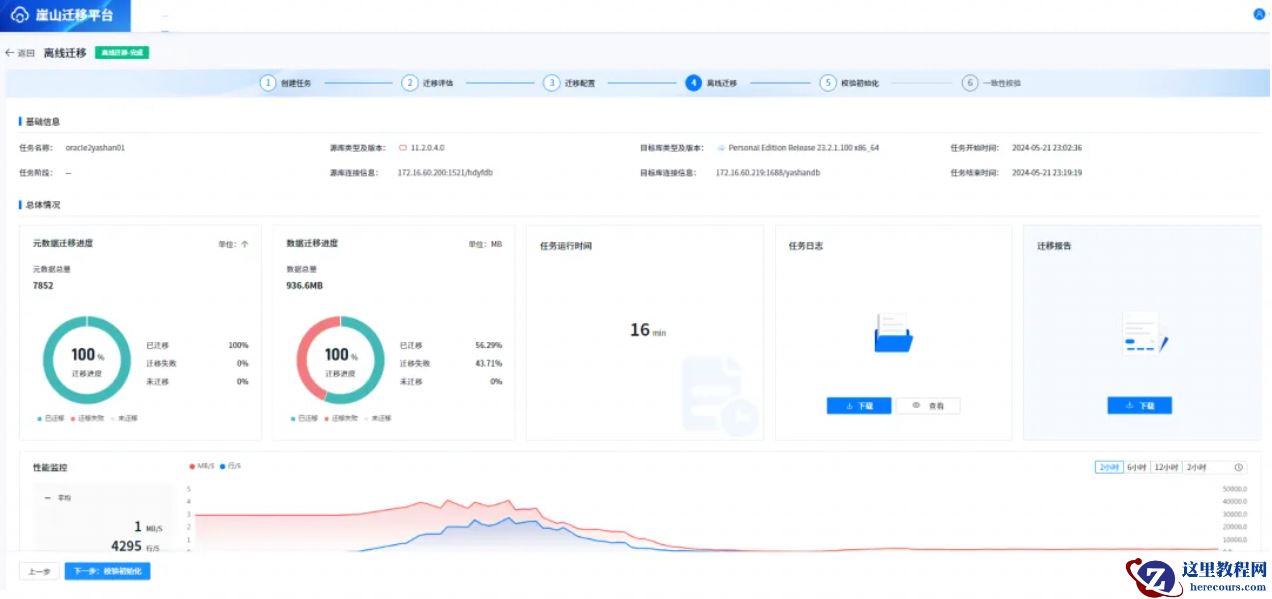Select the 6小时 time range

[x=1136, y=467]
